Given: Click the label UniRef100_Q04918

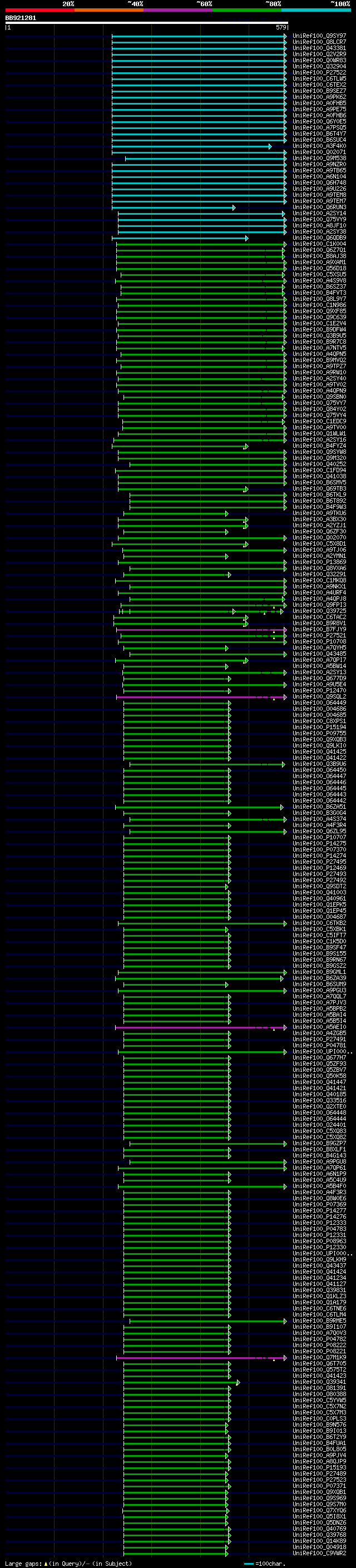Looking at the screenshot, I should (x=319, y=1547).
